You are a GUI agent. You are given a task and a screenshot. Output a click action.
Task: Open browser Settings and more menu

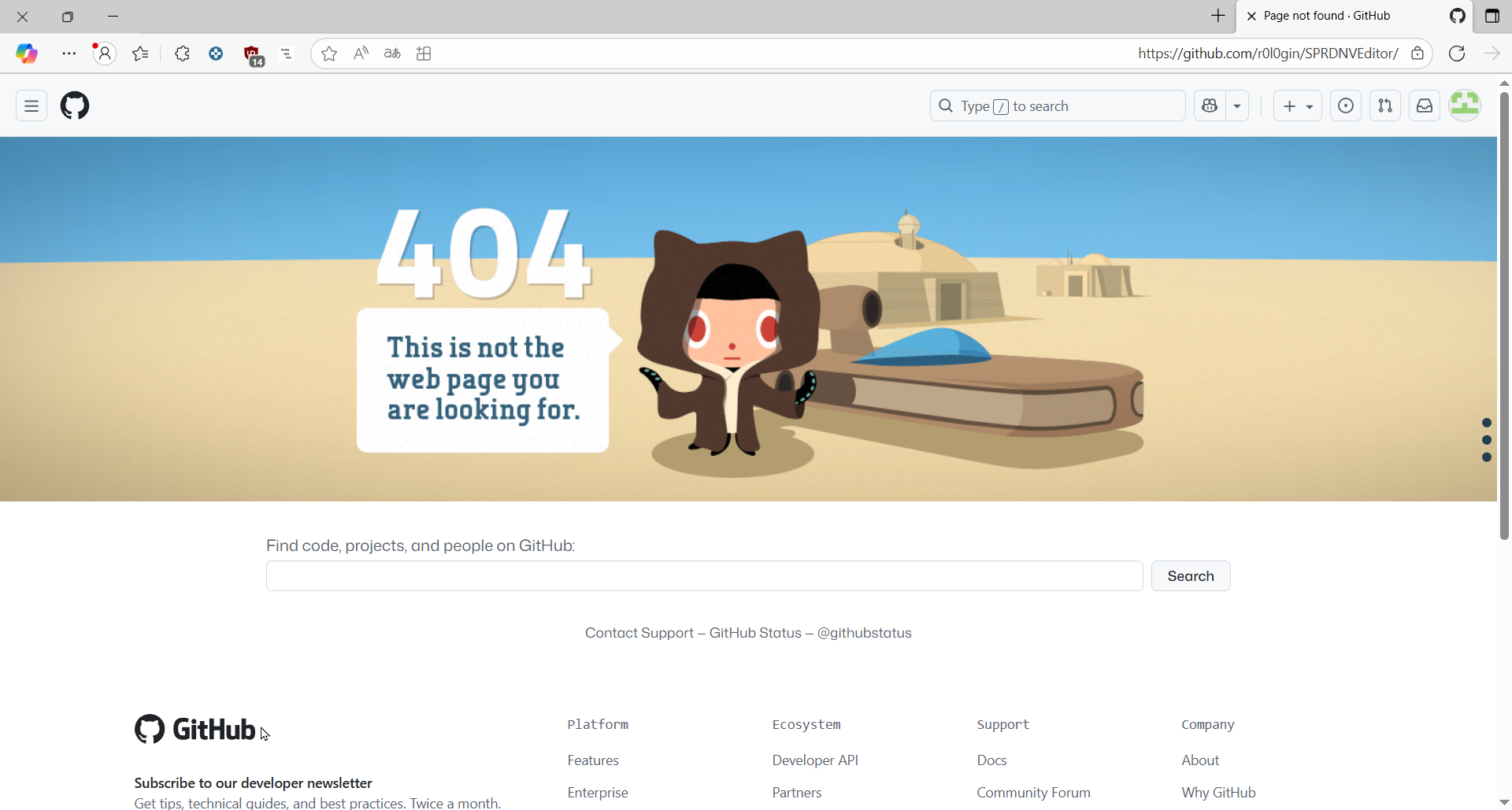pos(69,54)
